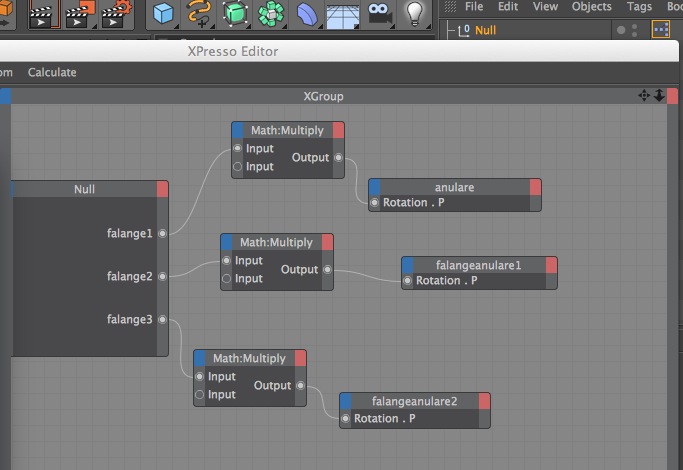Open Edit Render Settings gear clapperboard
Screen dimensions: 683x470
pos(116,14)
